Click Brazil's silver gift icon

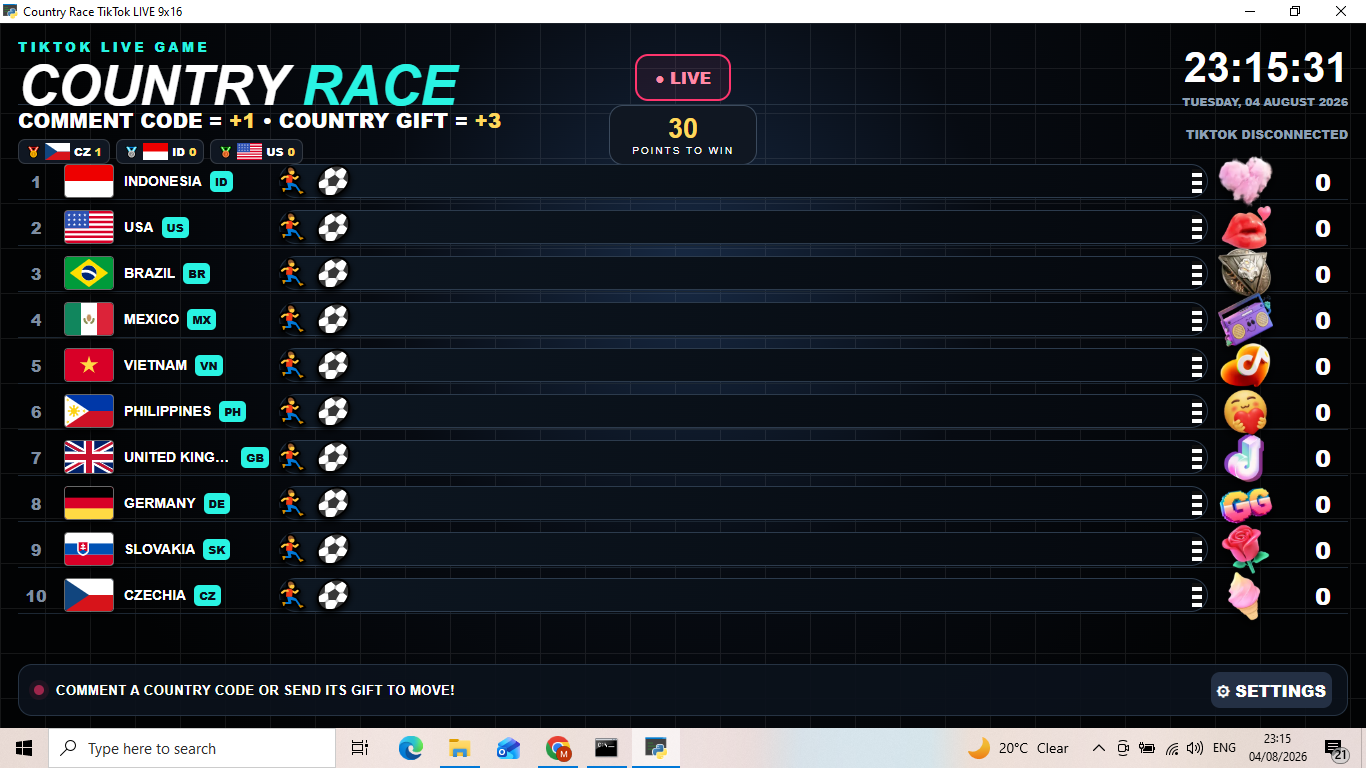pos(1245,273)
